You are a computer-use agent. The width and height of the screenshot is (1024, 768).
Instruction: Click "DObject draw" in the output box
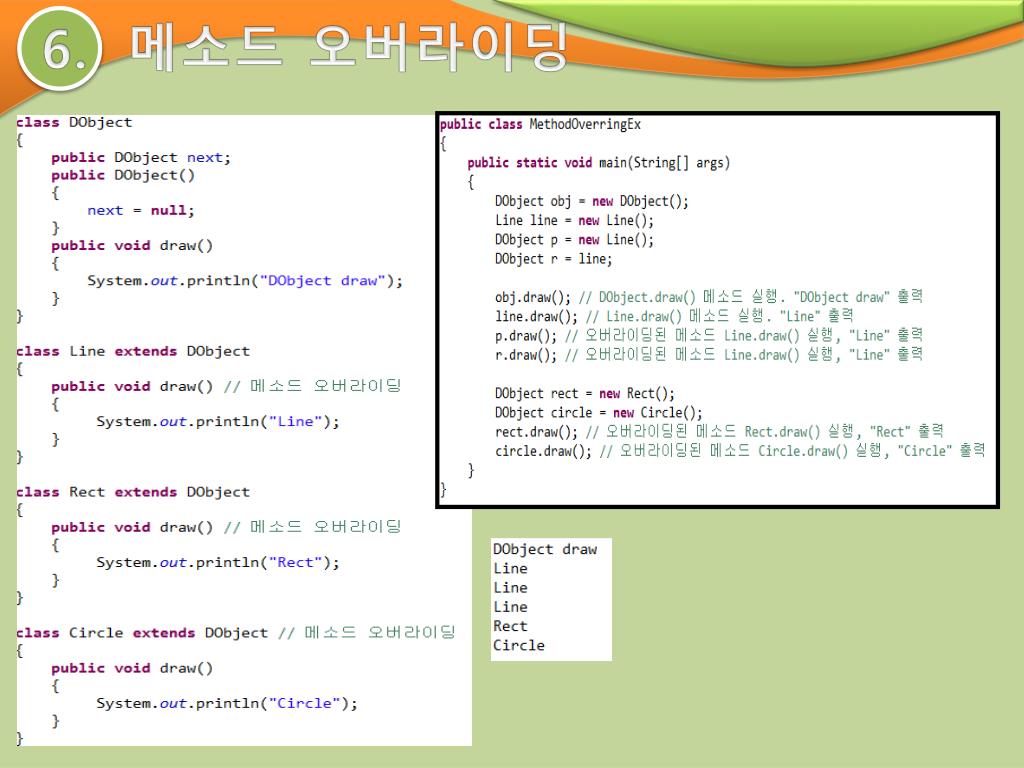click(545, 549)
